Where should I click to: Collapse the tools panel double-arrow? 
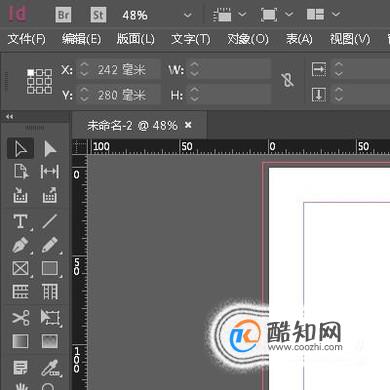coord(10,116)
